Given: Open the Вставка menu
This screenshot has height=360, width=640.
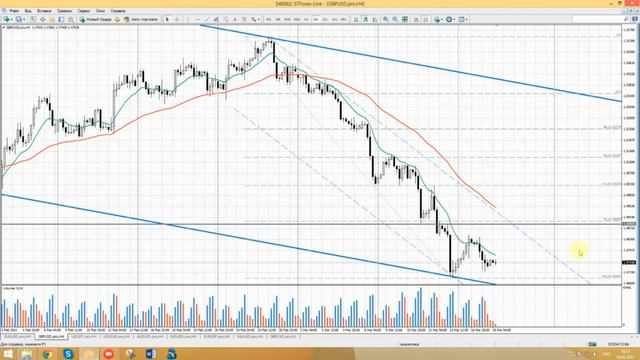Looking at the screenshot, I should tap(44, 11).
